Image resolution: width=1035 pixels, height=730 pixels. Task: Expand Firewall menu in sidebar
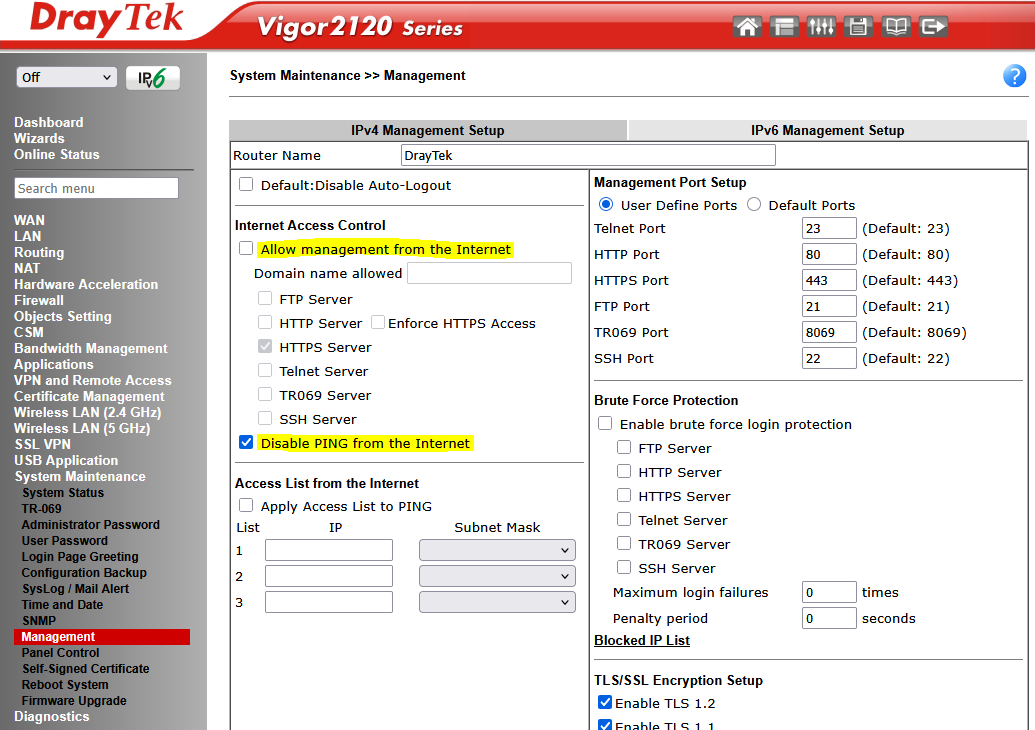pyautogui.click(x=39, y=300)
